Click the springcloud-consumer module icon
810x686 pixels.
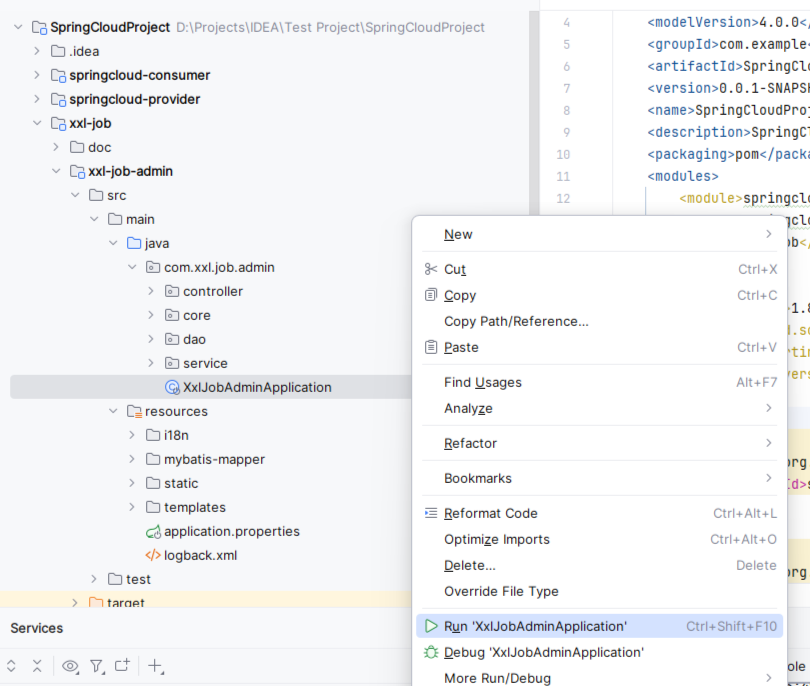pyautogui.click(x=58, y=75)
